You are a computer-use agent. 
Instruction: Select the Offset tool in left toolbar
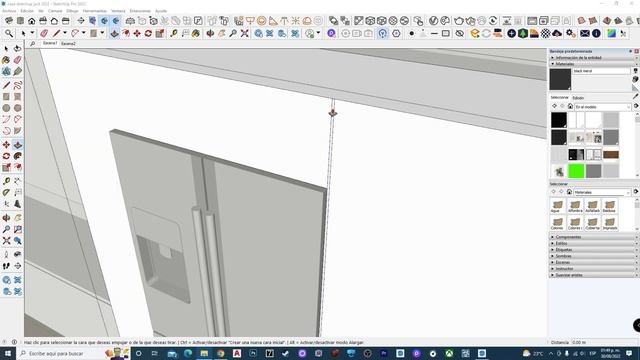18,167
